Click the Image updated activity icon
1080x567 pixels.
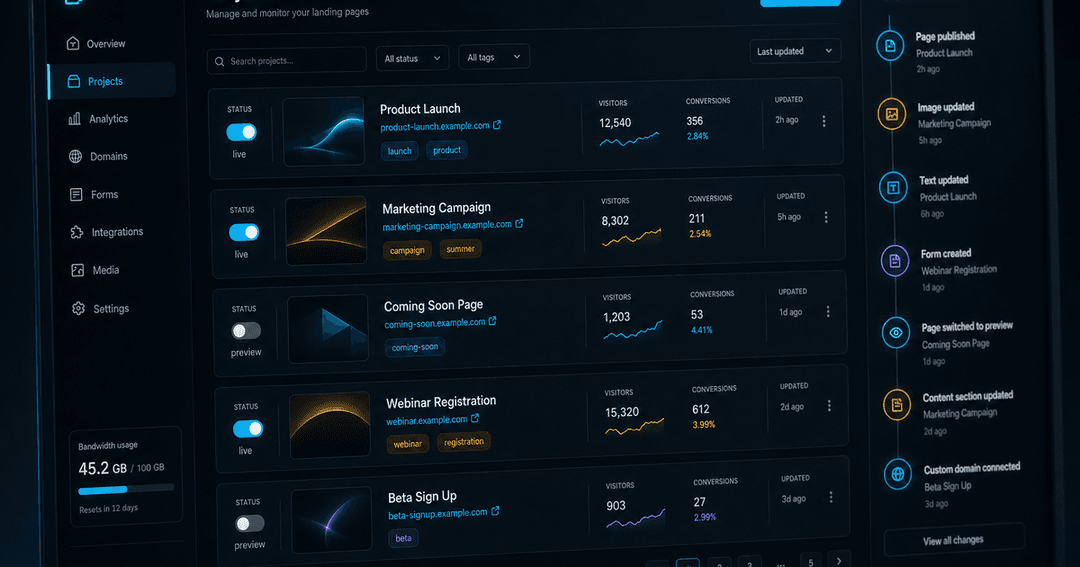coord(891,114)
